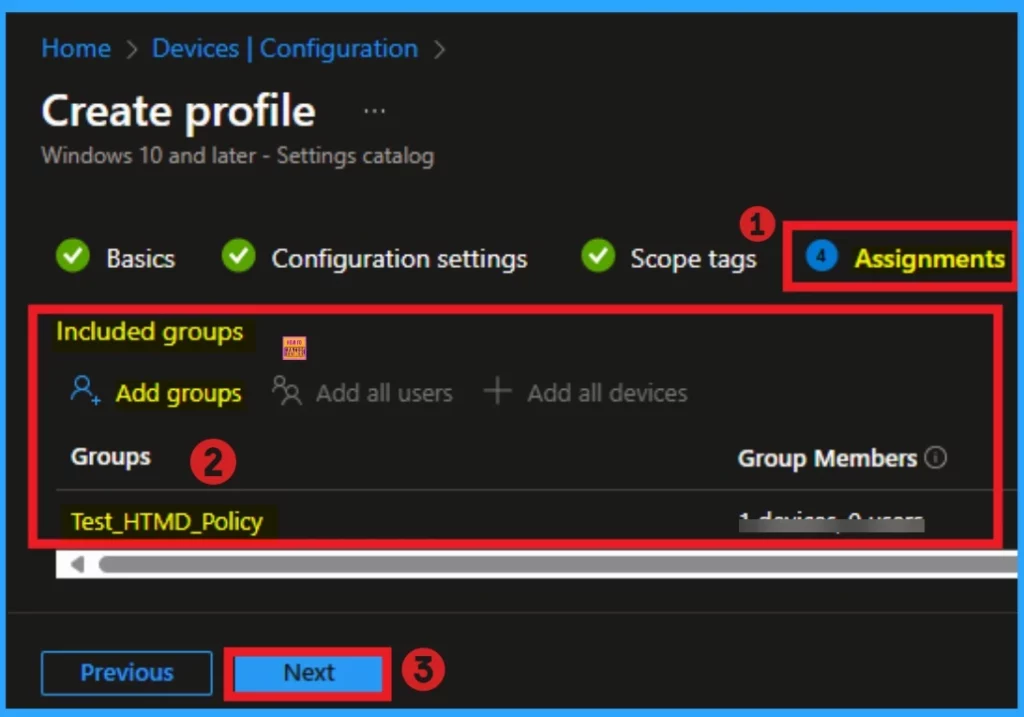Switch to the Configuration settings step
The width and height of the screenshot is (1024, 717).
tap(399, 259)
